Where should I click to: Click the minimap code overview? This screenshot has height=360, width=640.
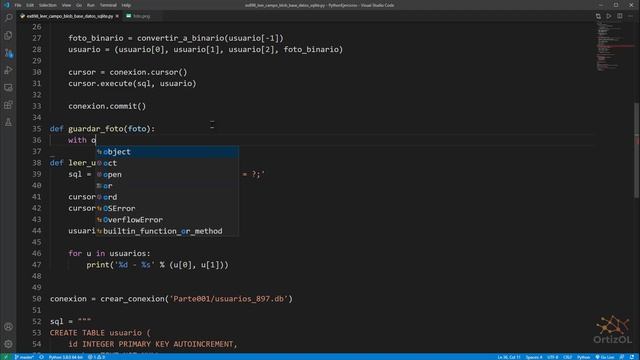coord(615,47)
